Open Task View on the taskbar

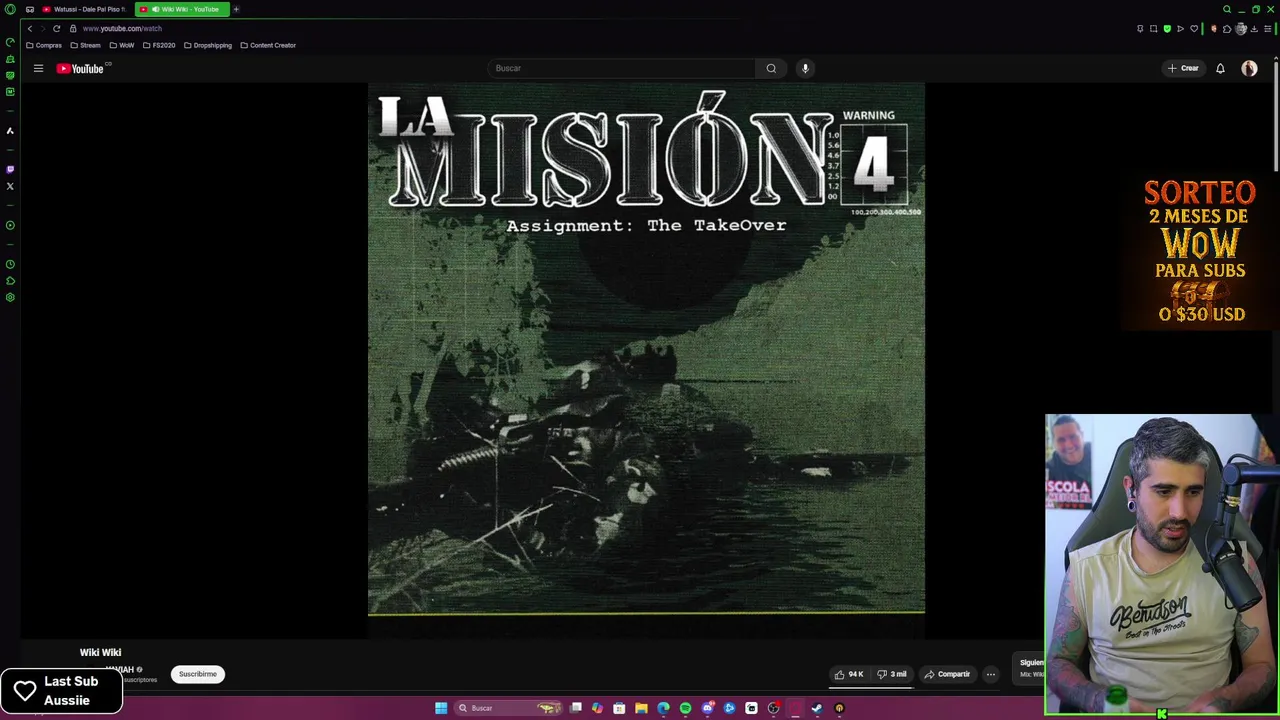(x=576, y=708)
